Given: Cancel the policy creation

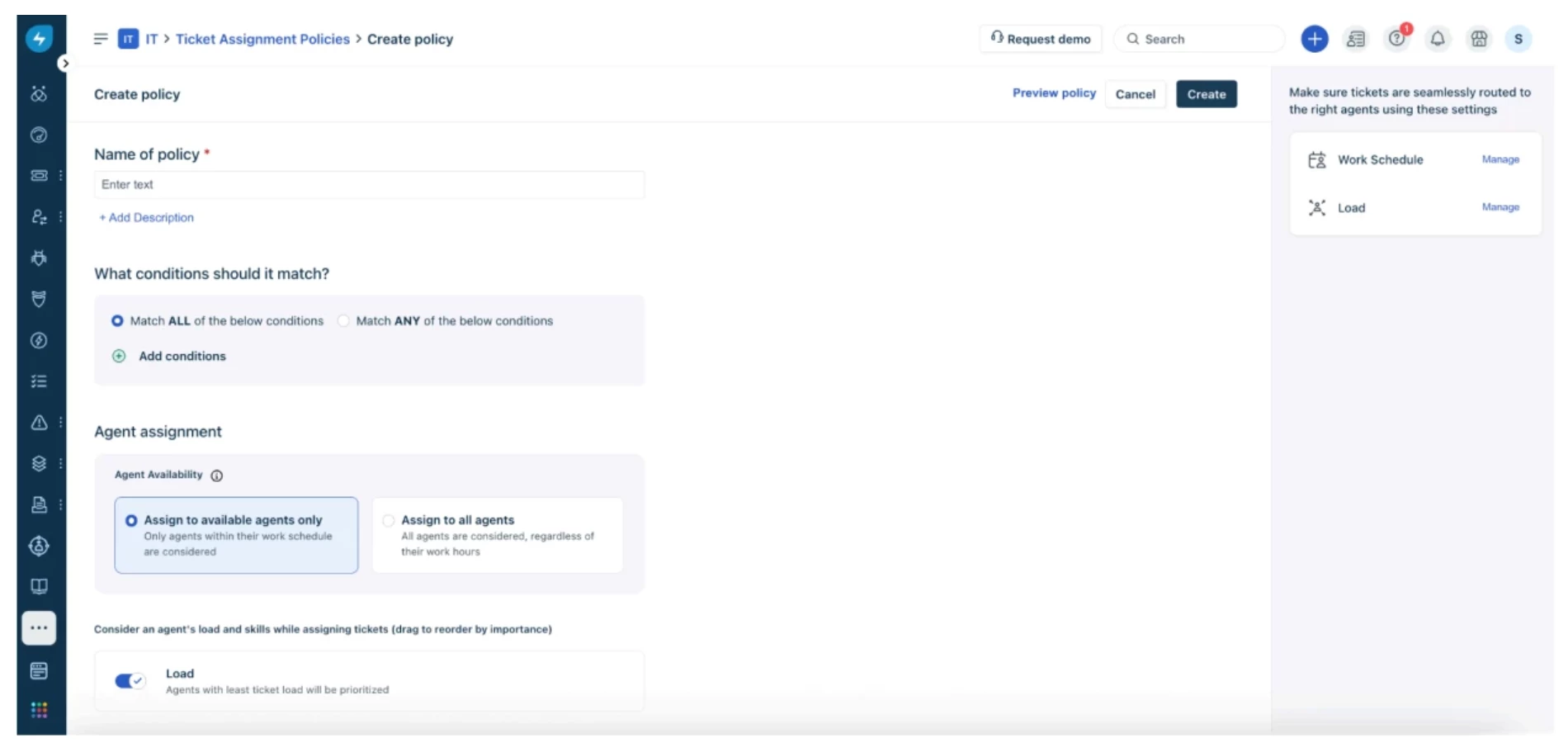Looking at the screenshot, I should [1136, 94].
